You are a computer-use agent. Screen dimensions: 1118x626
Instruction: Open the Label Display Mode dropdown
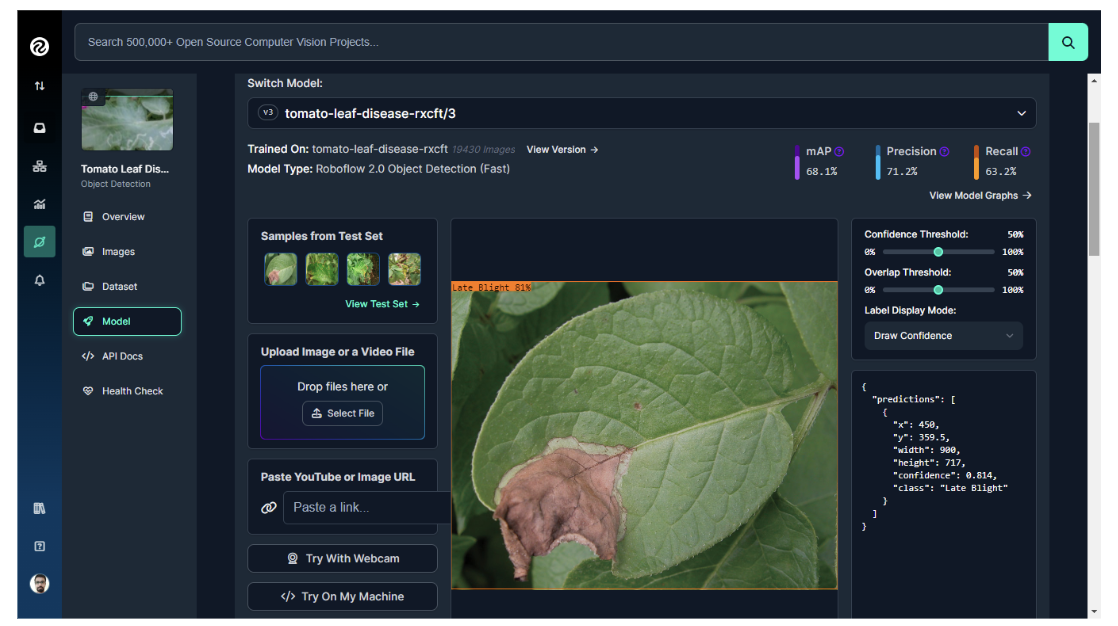click(x=943, y=336)
